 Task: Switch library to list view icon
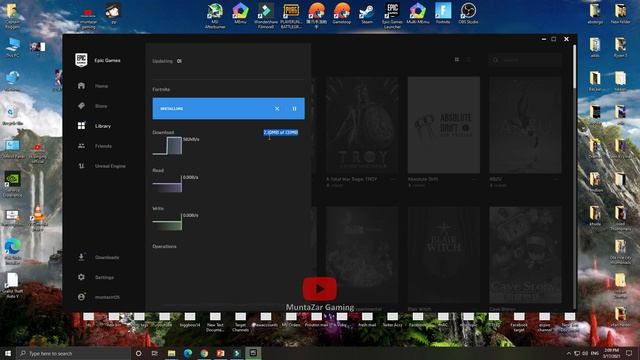click(469, 60)
